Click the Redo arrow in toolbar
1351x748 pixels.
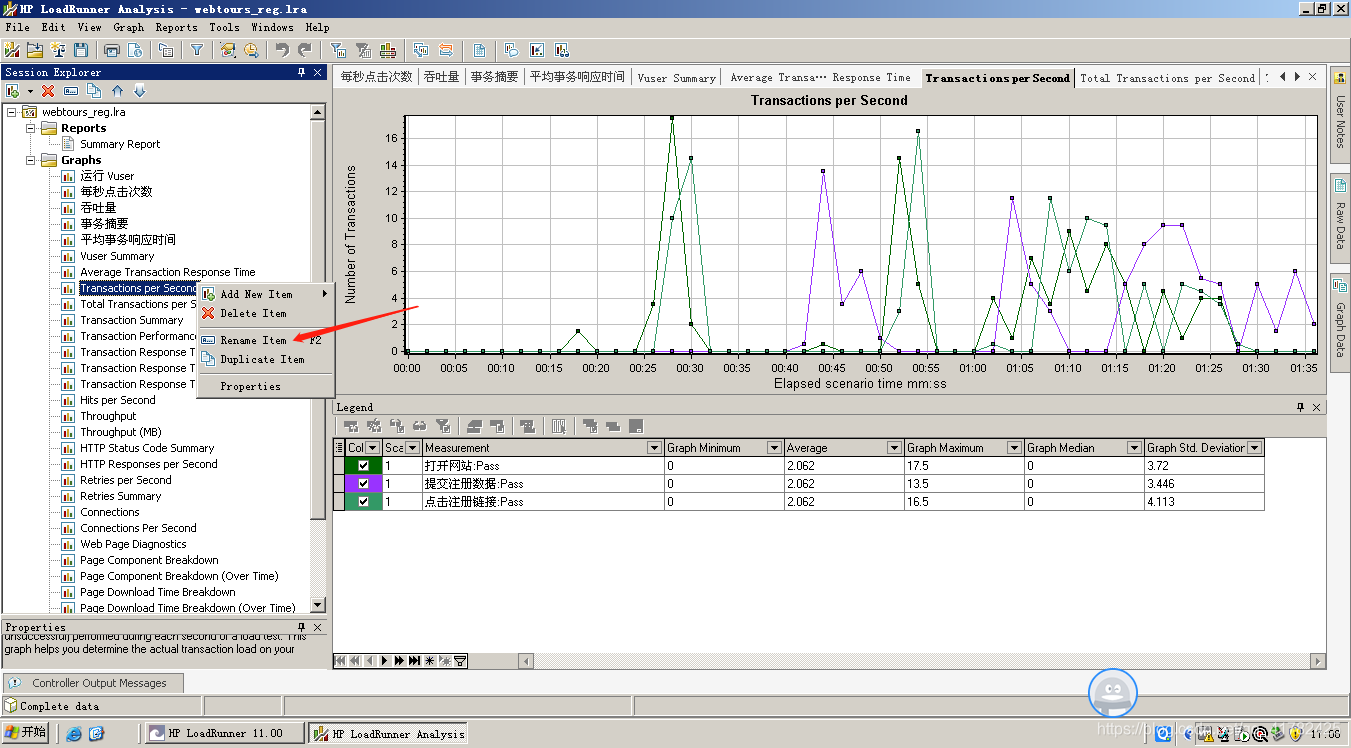point(305,50)
